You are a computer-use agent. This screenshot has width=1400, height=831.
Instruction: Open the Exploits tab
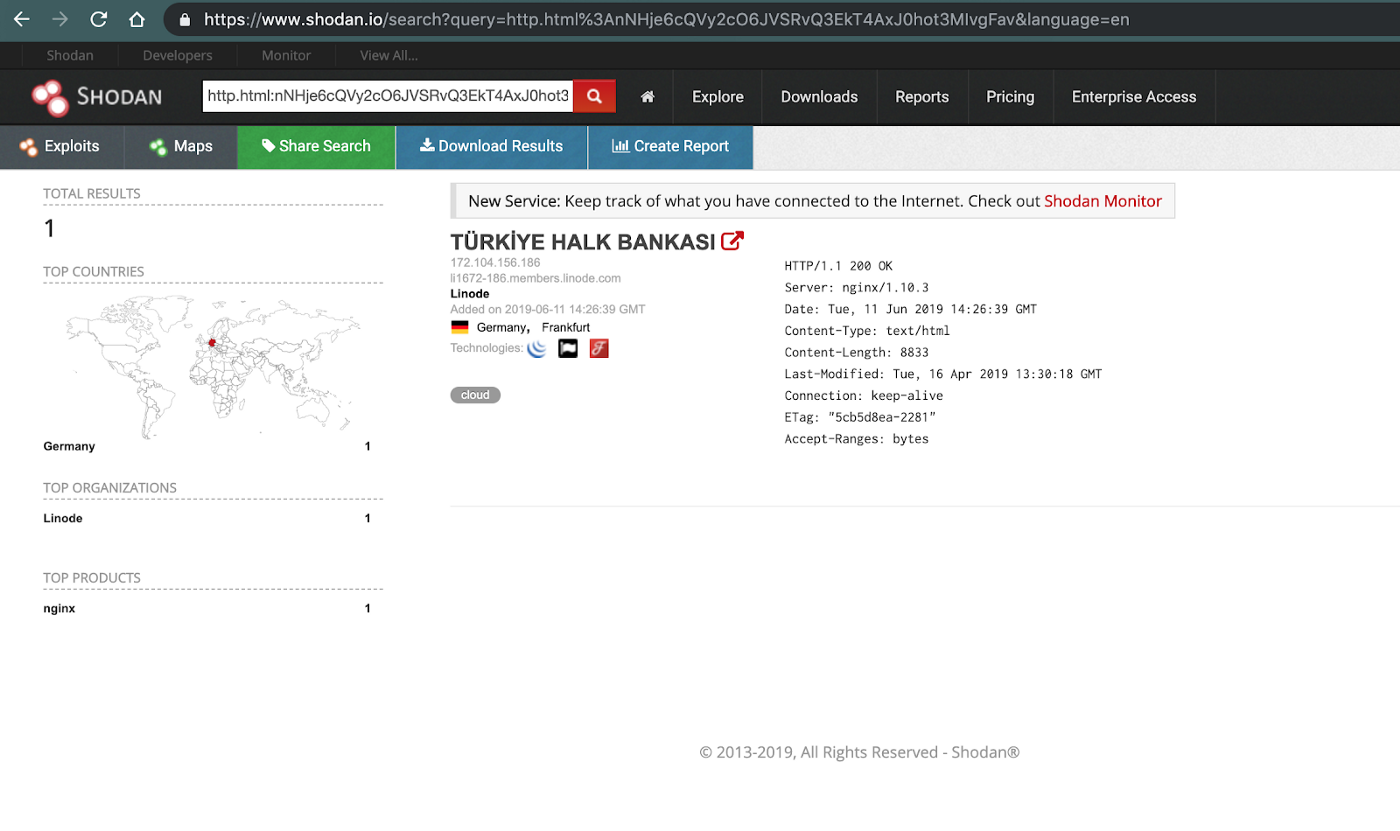pos(61,146)
